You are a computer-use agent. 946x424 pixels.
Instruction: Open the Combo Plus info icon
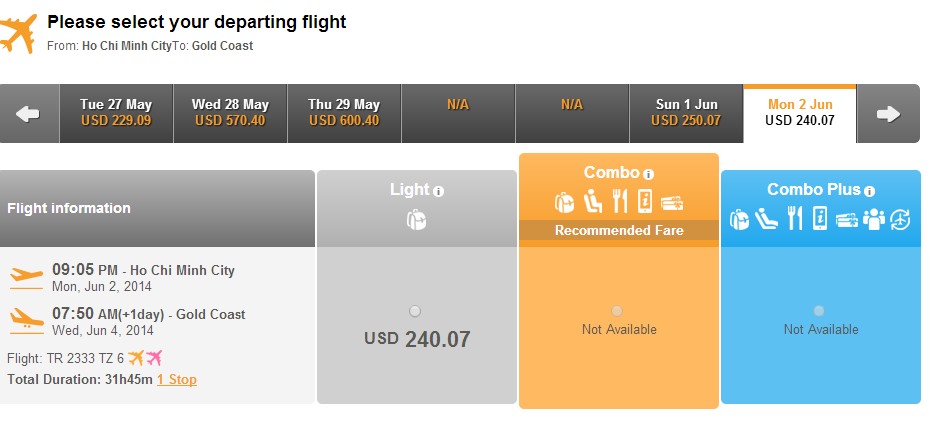869,192
